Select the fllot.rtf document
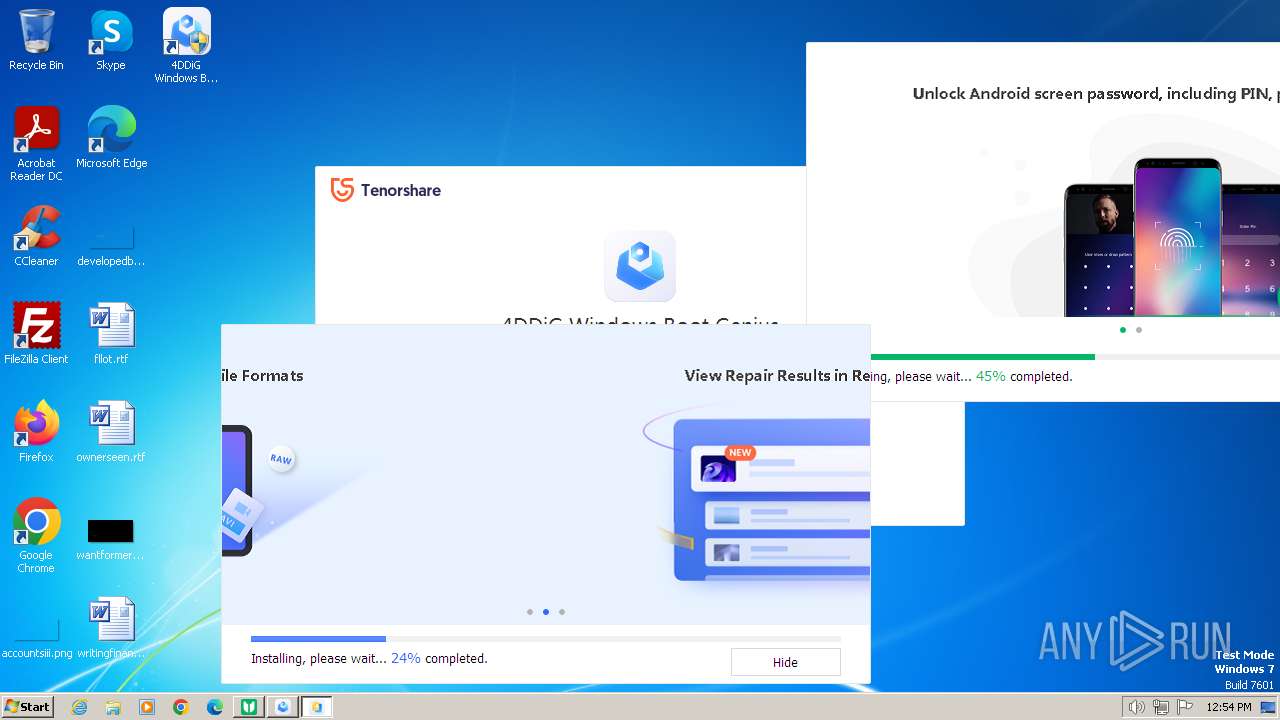Screen dimensions: 1280x720 pyautogui.click(x=111, y=334)
